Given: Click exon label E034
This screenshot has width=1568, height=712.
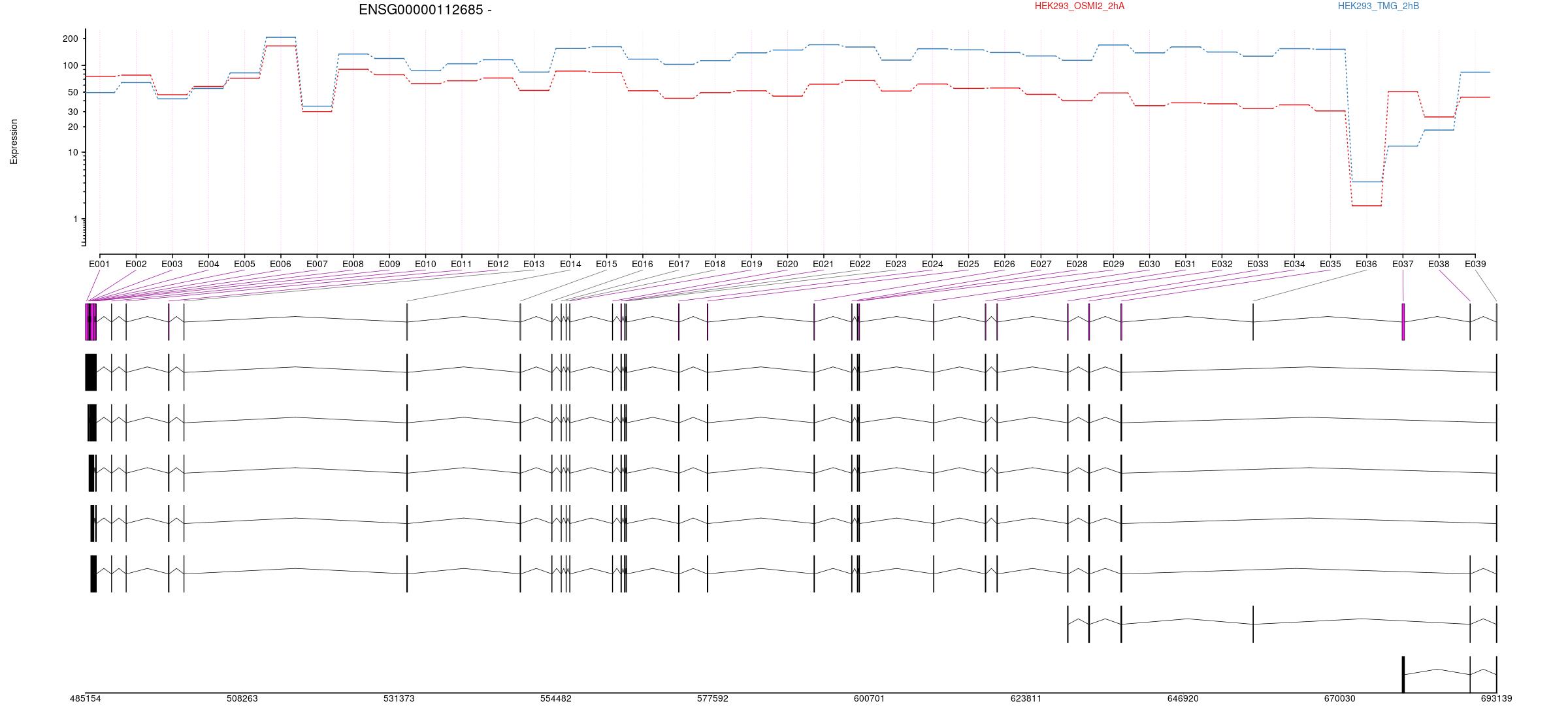Looking at the screenshot, I should [1294, 264].
